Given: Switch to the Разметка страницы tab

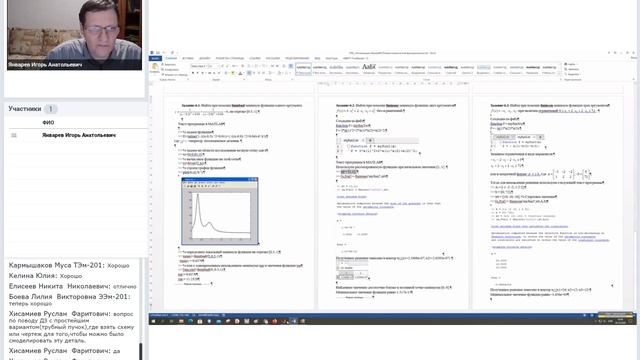Looking at the screenshot, I should (x=229, y=58).
